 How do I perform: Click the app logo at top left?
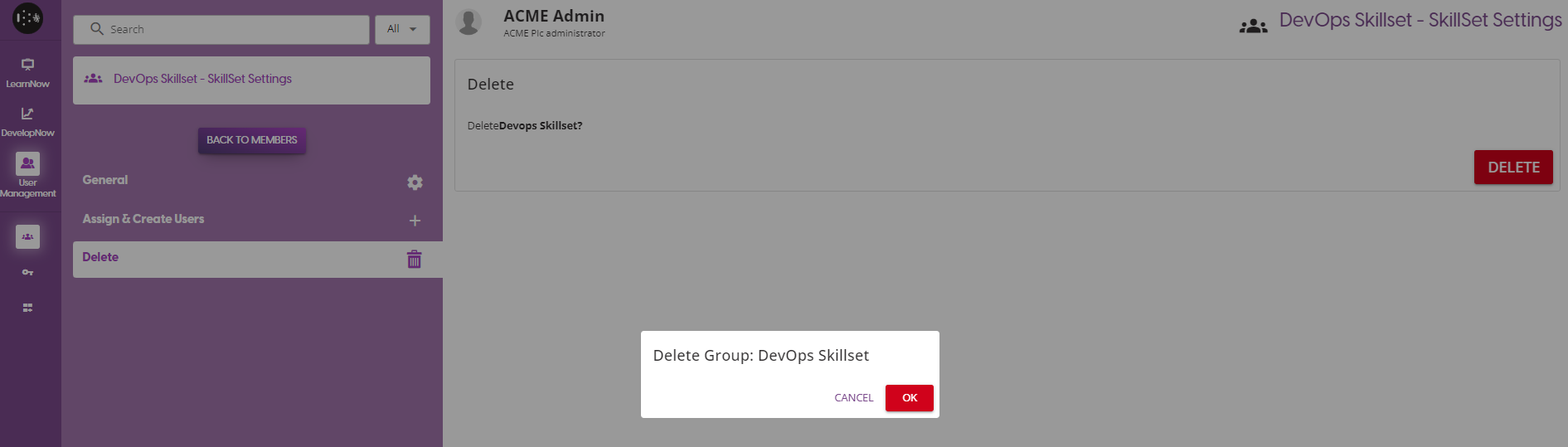pyautogui.click(x=27, y=18)
